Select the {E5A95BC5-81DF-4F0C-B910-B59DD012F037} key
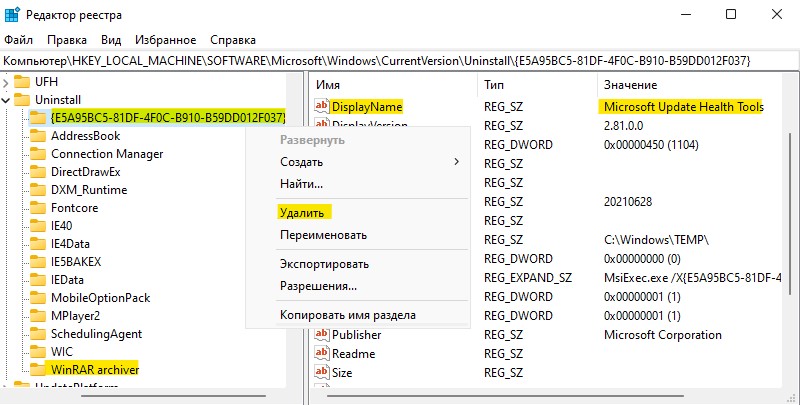Screen dimensions: 800x405 tap(168, 117)
